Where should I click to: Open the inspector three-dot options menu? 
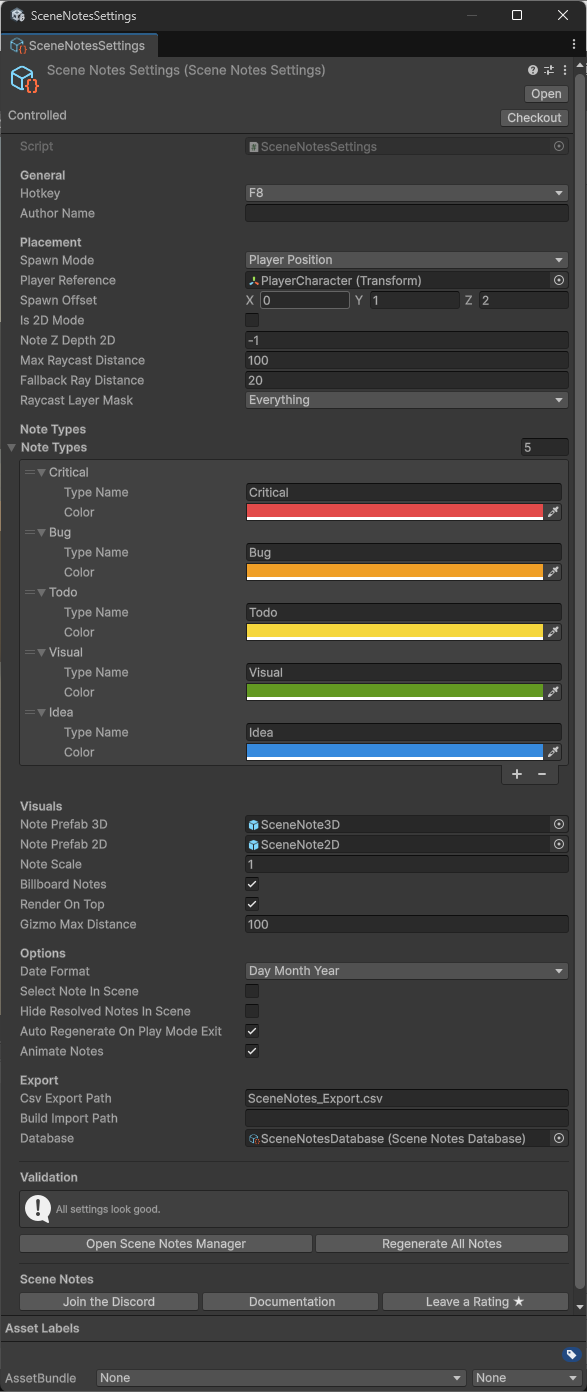(565, 71)
